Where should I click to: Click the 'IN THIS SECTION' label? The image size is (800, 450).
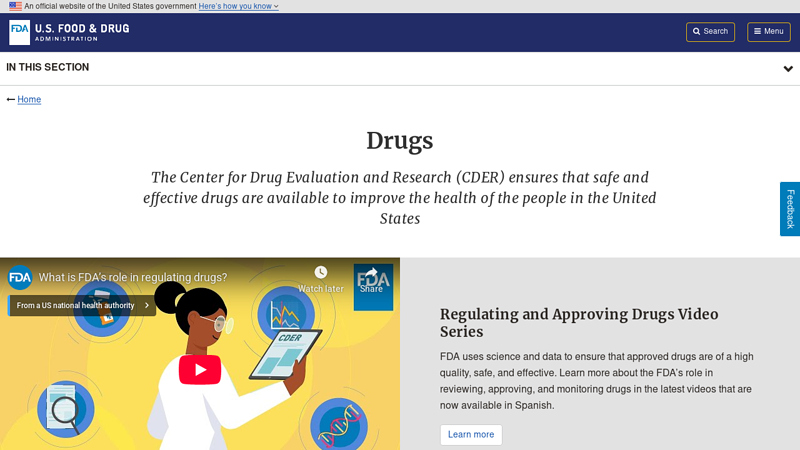click(47, 67)
